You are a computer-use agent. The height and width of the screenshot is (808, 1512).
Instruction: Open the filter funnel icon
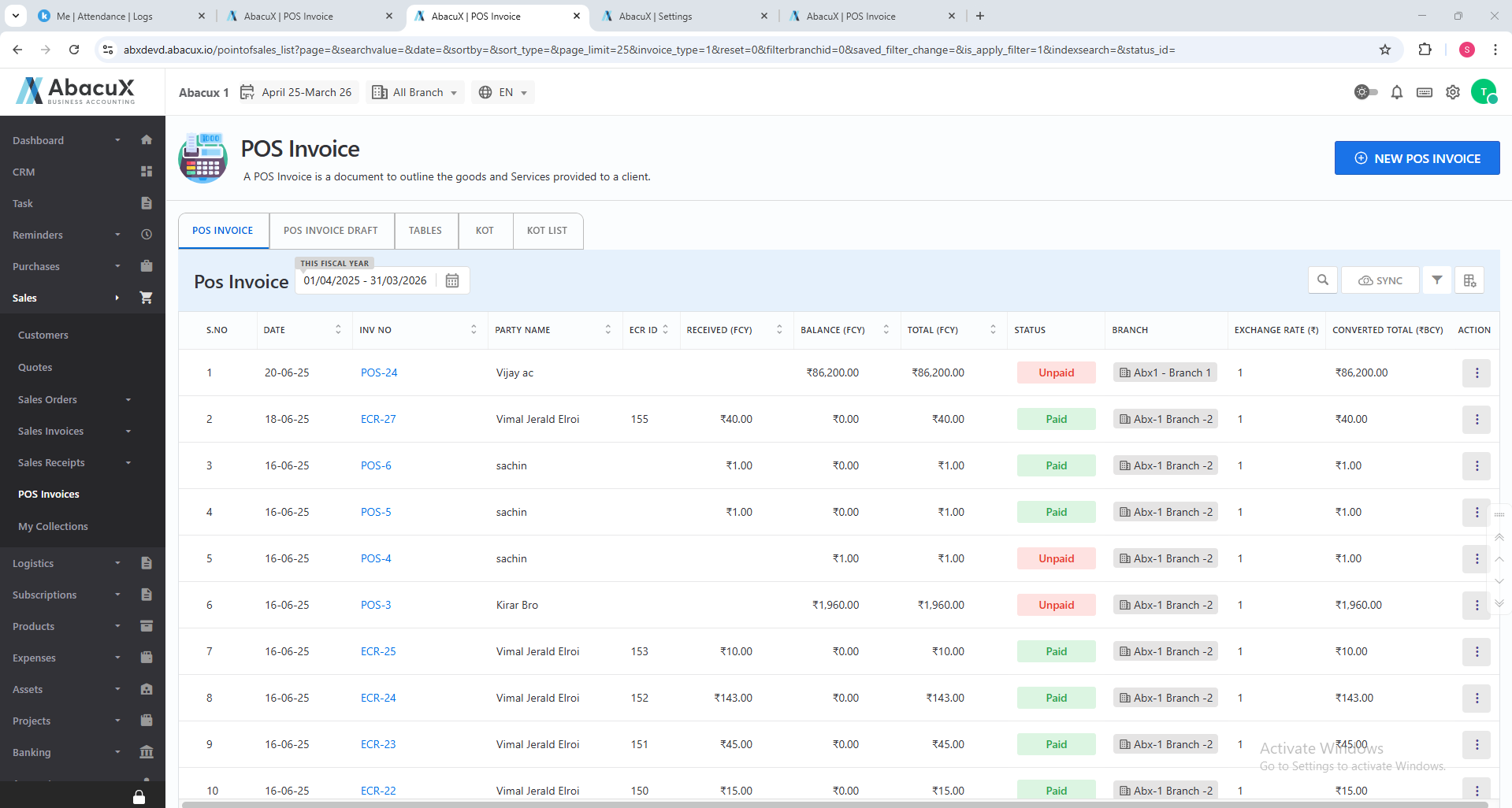(1436, 280)
